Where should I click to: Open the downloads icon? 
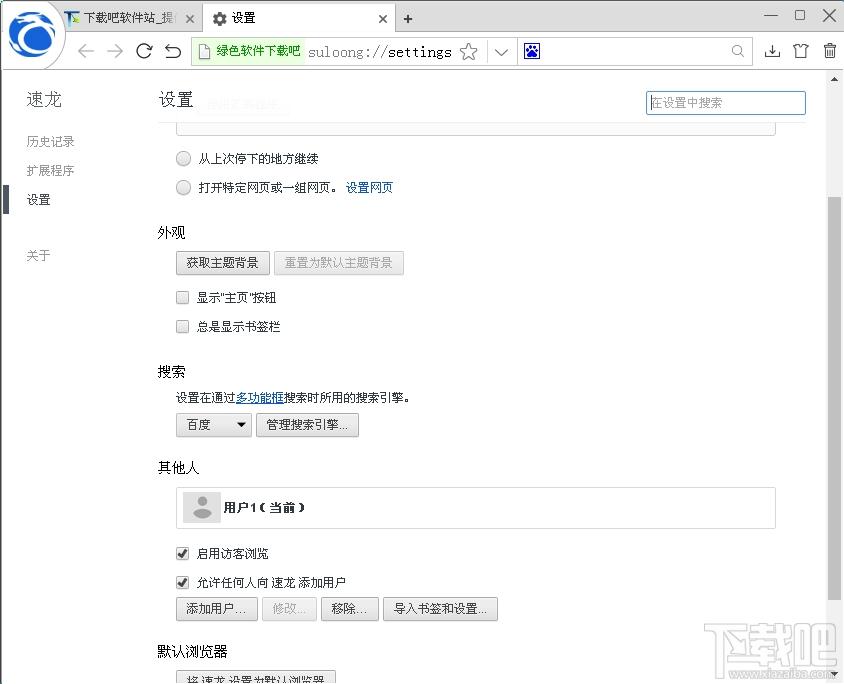pos(772,51)
